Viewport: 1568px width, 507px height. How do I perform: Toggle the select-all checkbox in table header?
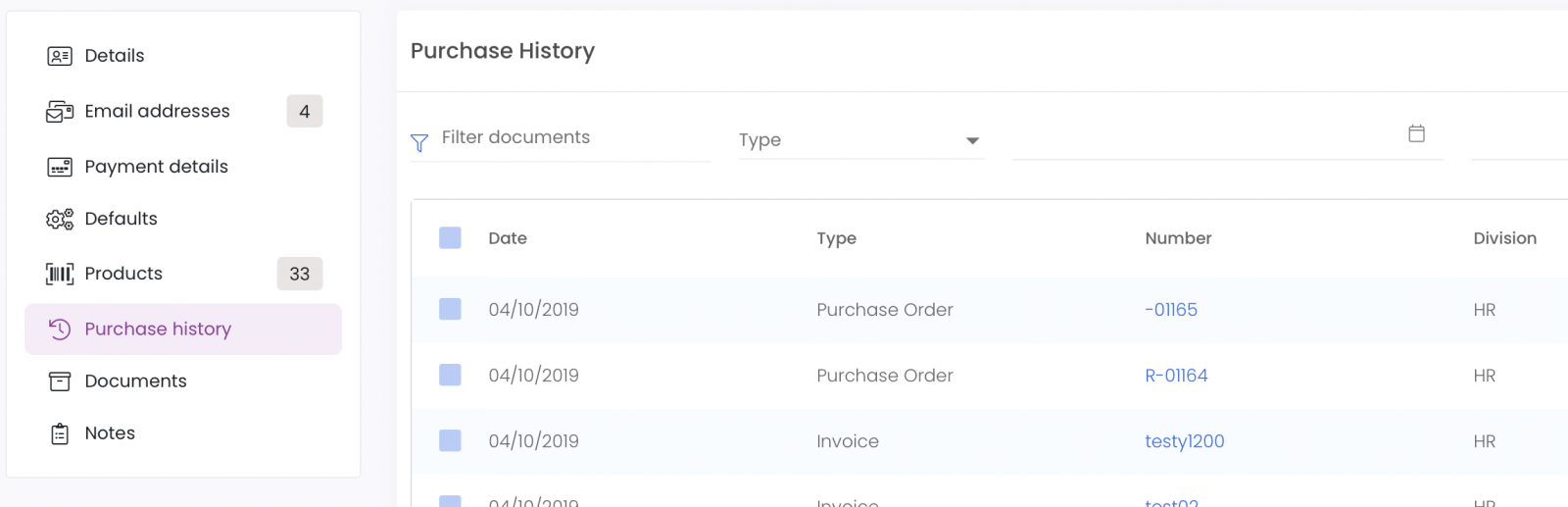point(450,237)
